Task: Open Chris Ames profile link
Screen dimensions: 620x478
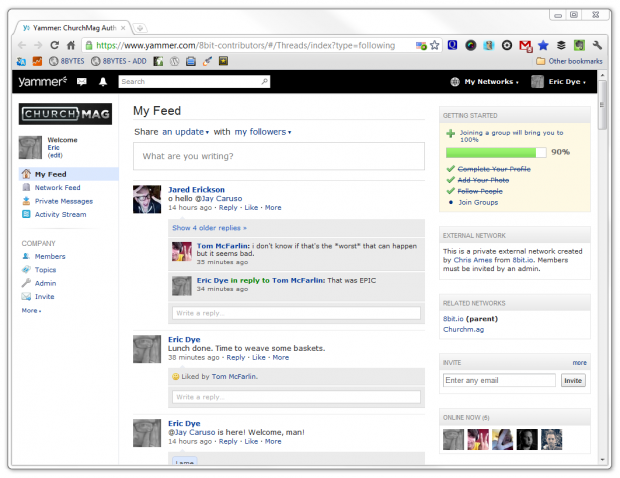Action: click(x=473, y=260)
